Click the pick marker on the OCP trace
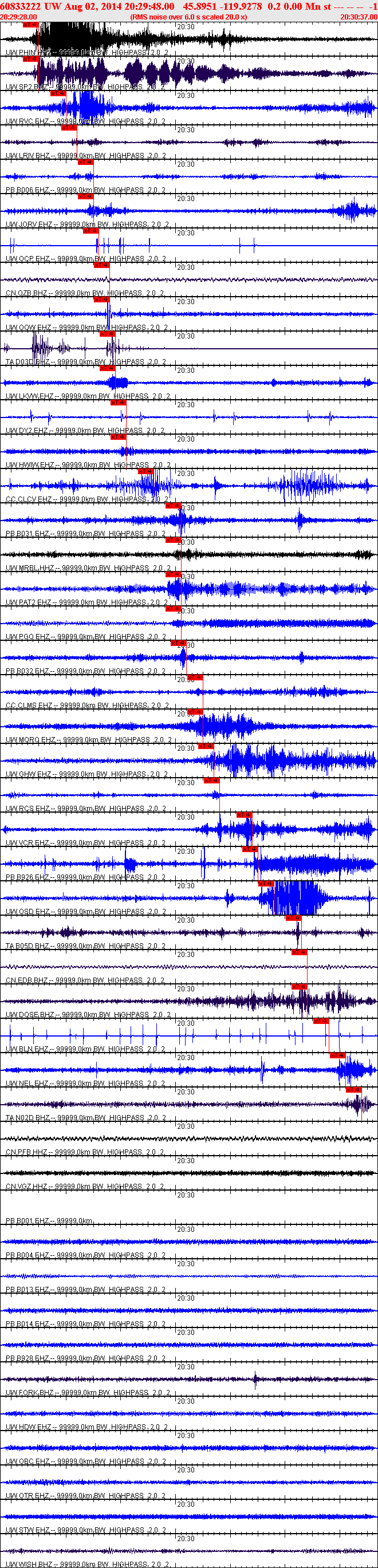 tap(89, 231)
